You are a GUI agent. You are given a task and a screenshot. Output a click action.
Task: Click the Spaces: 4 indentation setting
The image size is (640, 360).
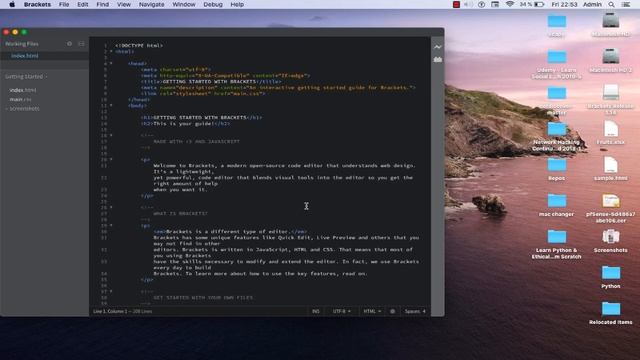tap(415, 311)
